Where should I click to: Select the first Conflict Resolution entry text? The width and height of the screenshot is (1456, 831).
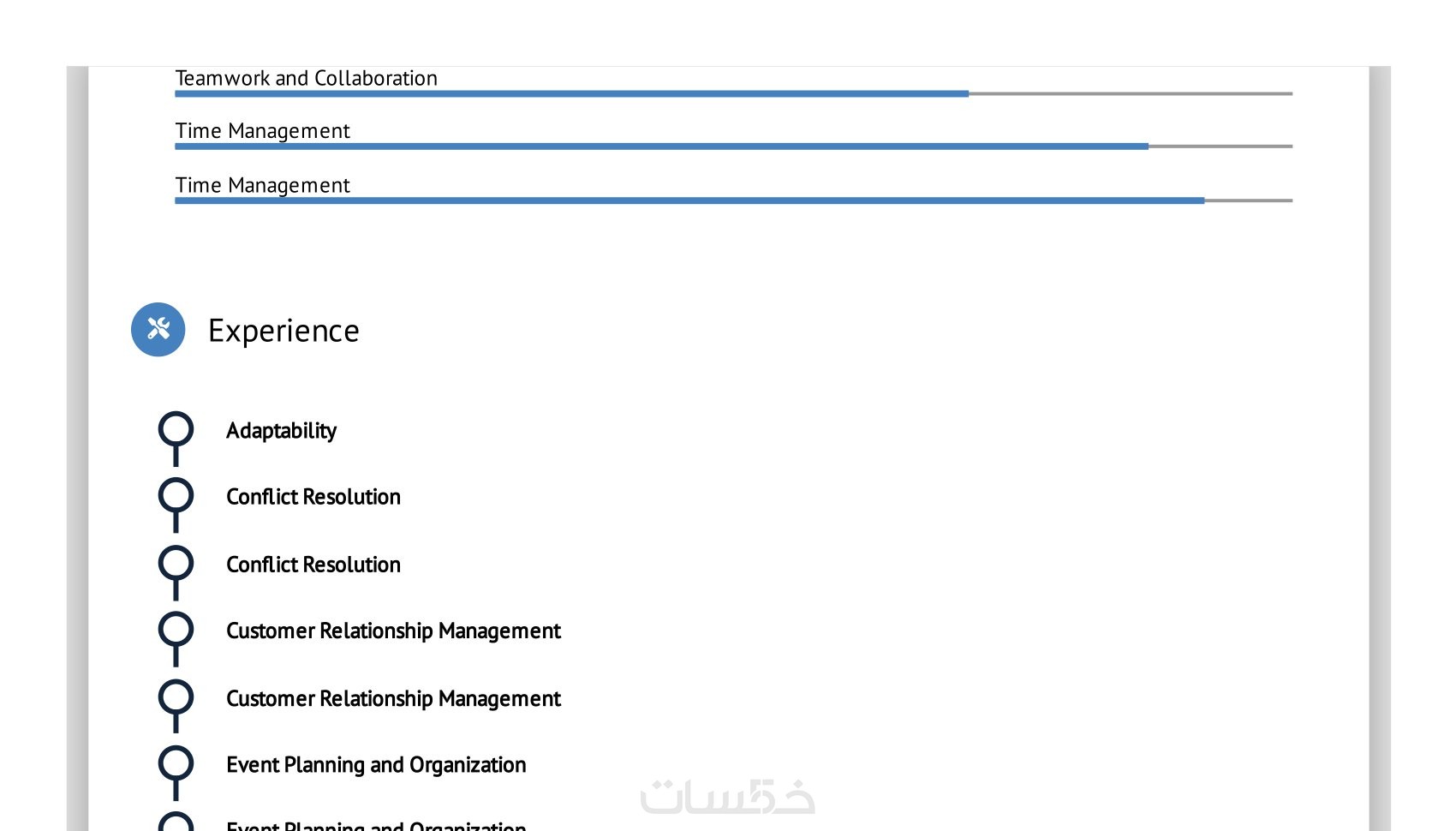313,497
